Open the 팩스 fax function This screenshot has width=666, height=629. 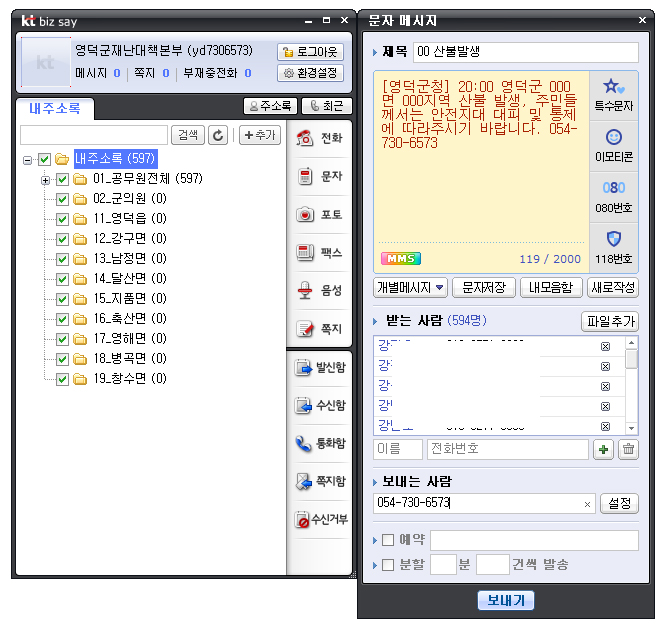pyautogui.click(x=319, y=252)
